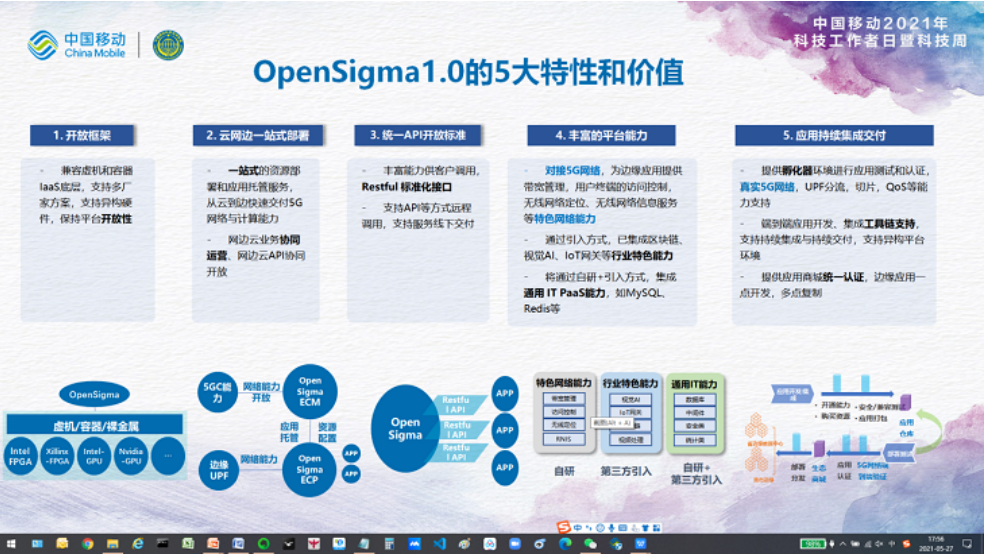Launch Google Chrome from the taskbar
This screenshot has height=556, width=986.
click(x=87, y=544)
